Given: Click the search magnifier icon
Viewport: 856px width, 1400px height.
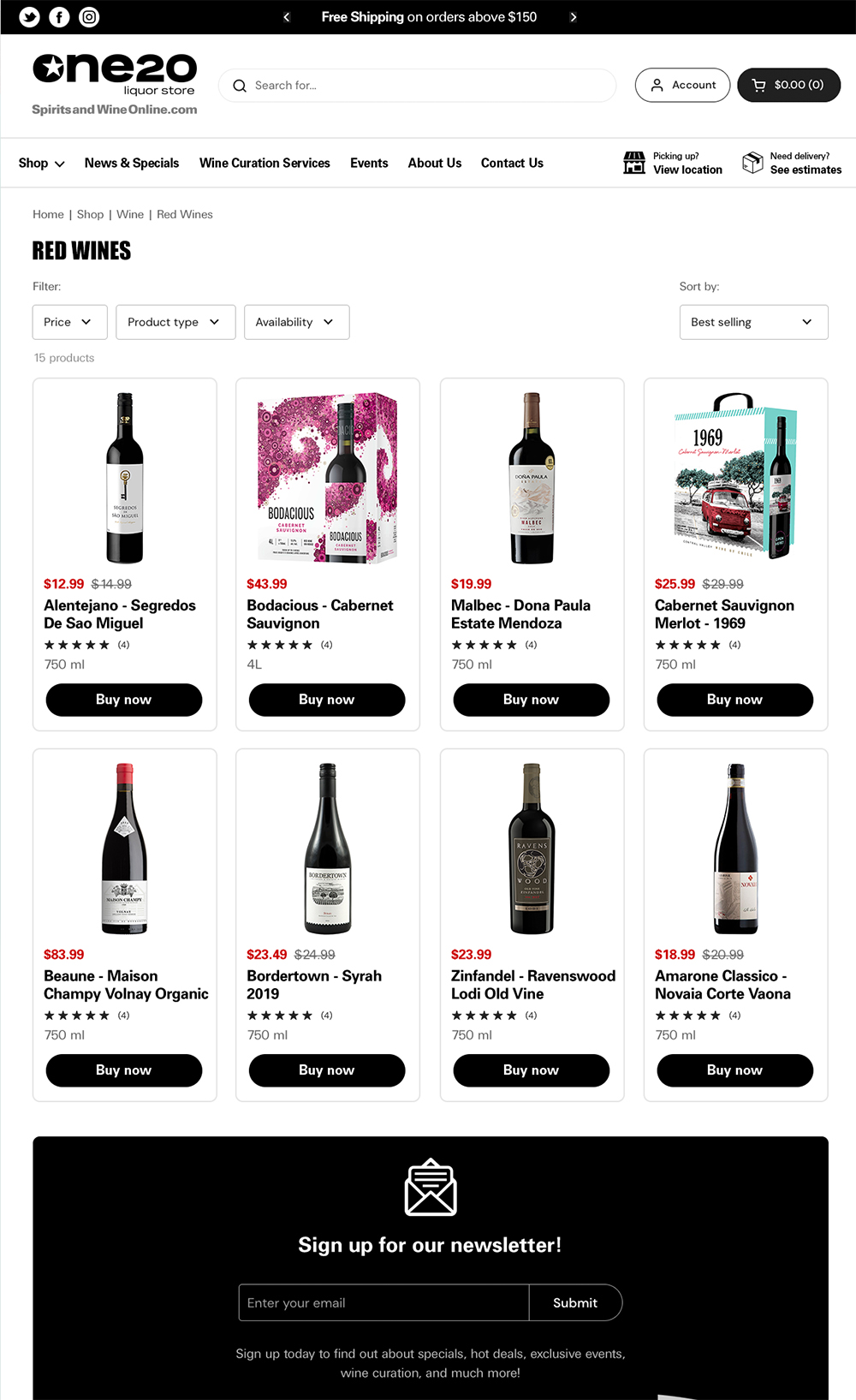Looking at the screenshot, I should point(240,86).
